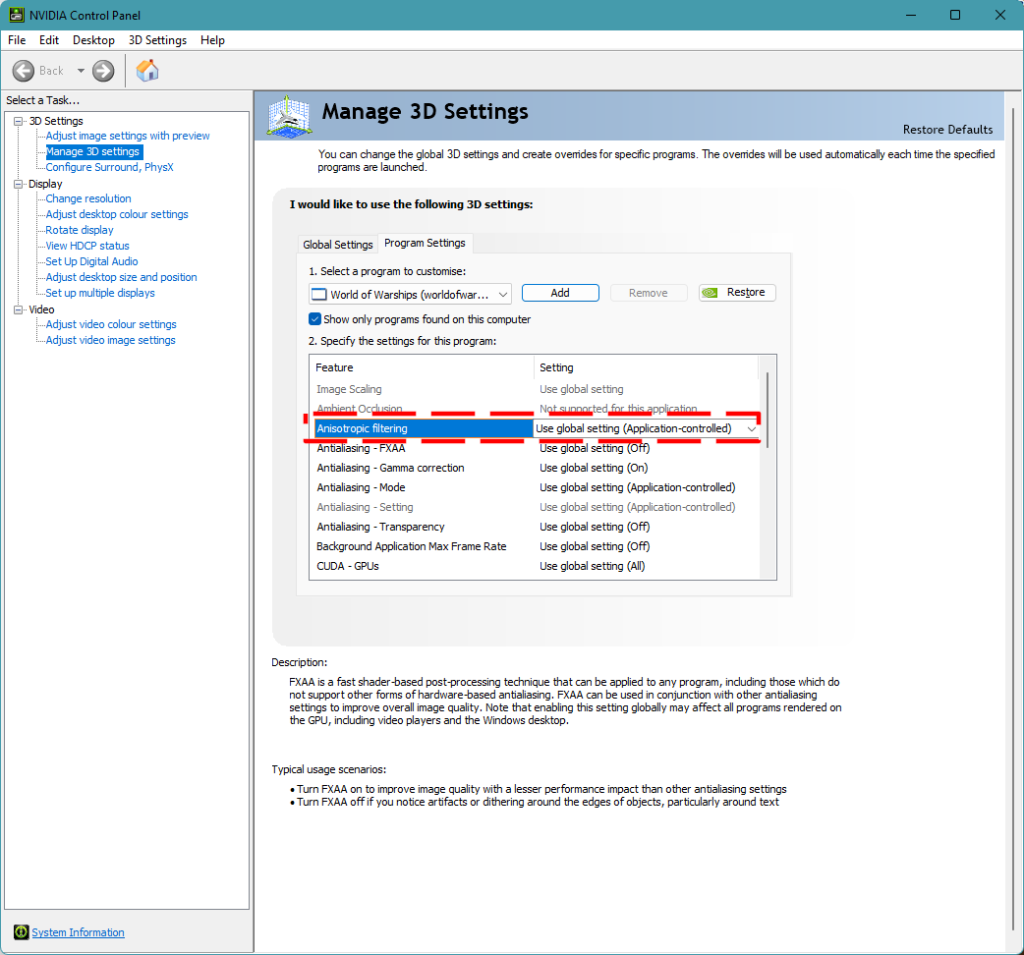Open Adjust desktop size and position

click(121, 277)
